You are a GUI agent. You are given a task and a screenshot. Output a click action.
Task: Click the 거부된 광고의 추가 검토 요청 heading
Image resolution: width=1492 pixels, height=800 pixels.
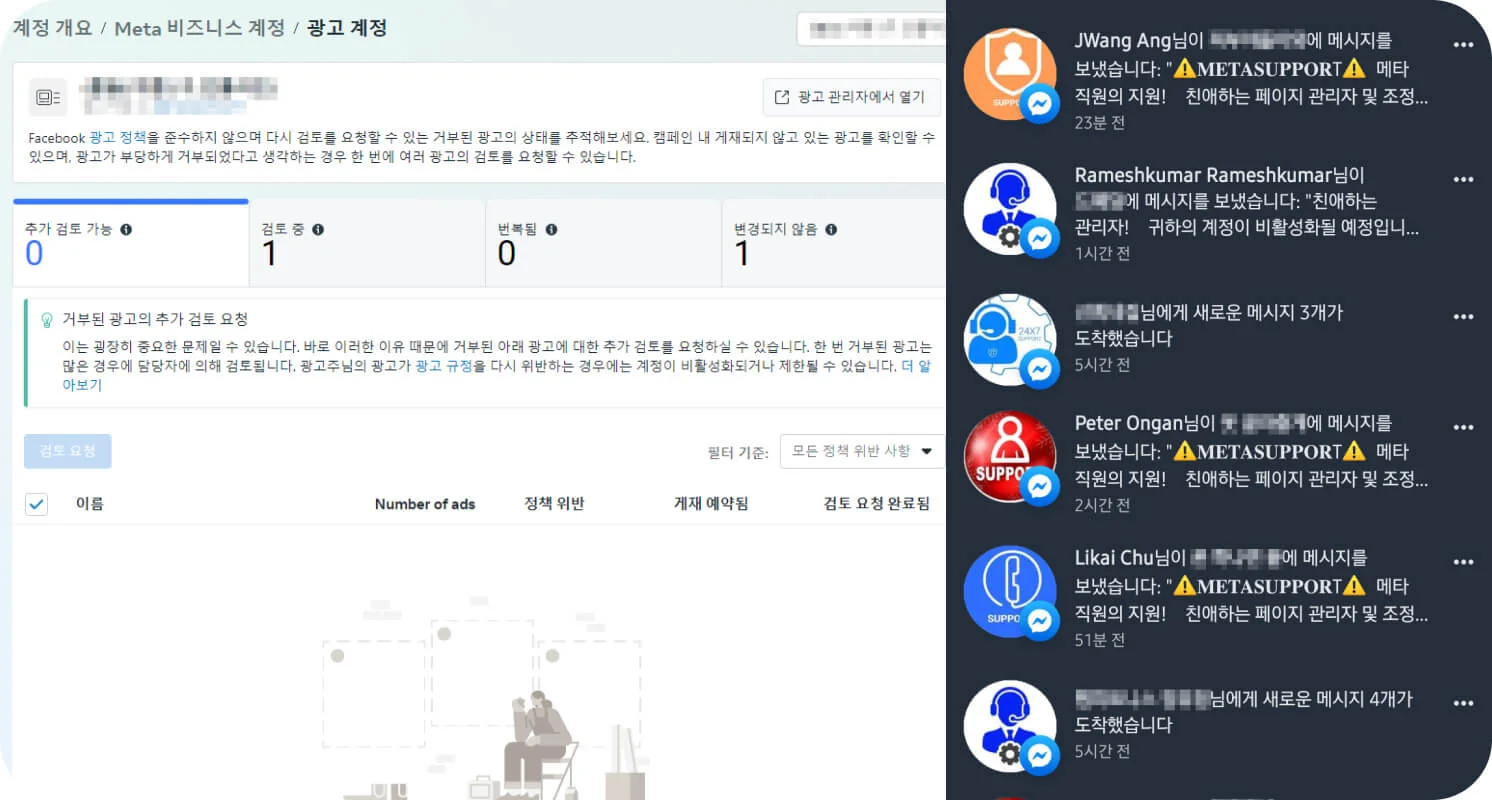[x=155, y=320]
